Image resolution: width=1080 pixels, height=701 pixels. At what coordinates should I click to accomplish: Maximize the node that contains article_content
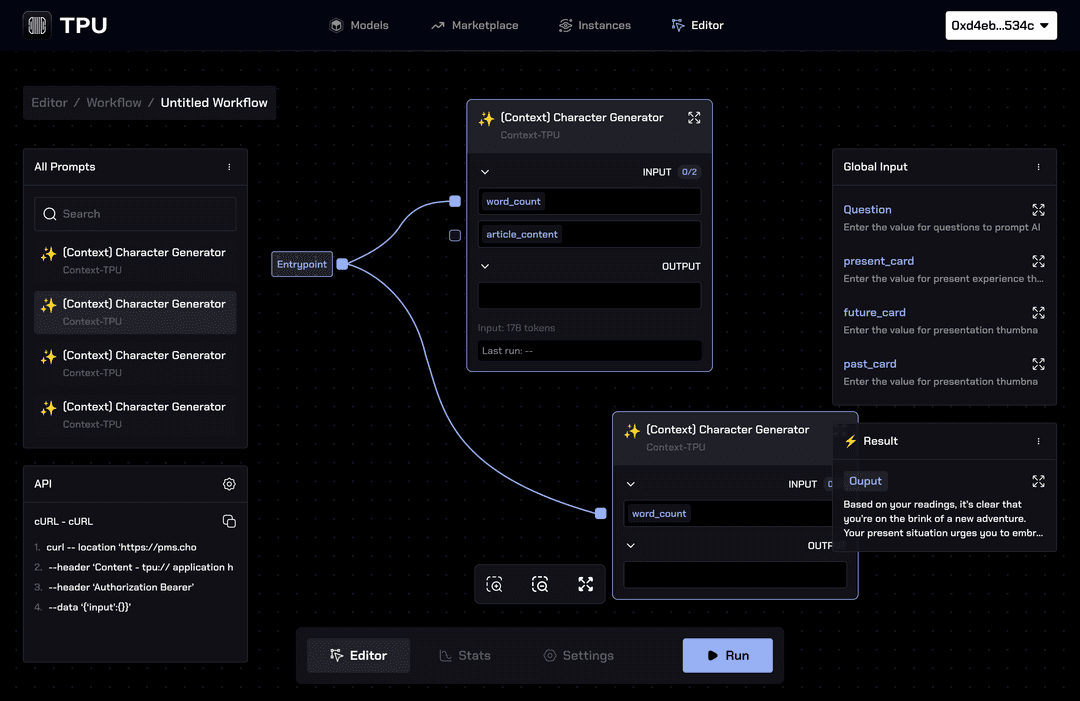694,118
